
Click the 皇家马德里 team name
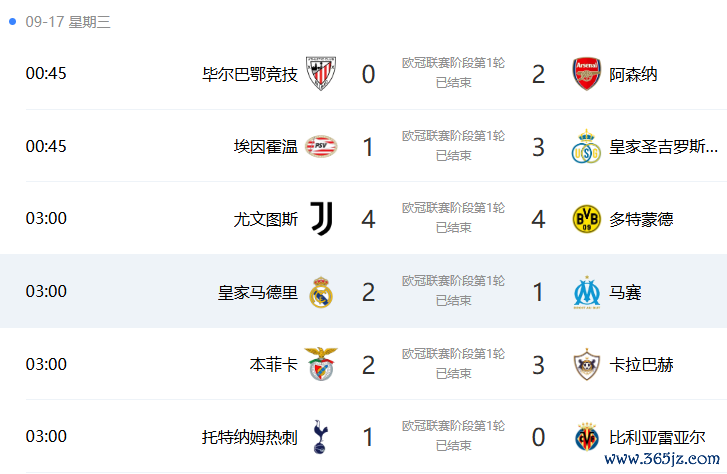point(258,292)
